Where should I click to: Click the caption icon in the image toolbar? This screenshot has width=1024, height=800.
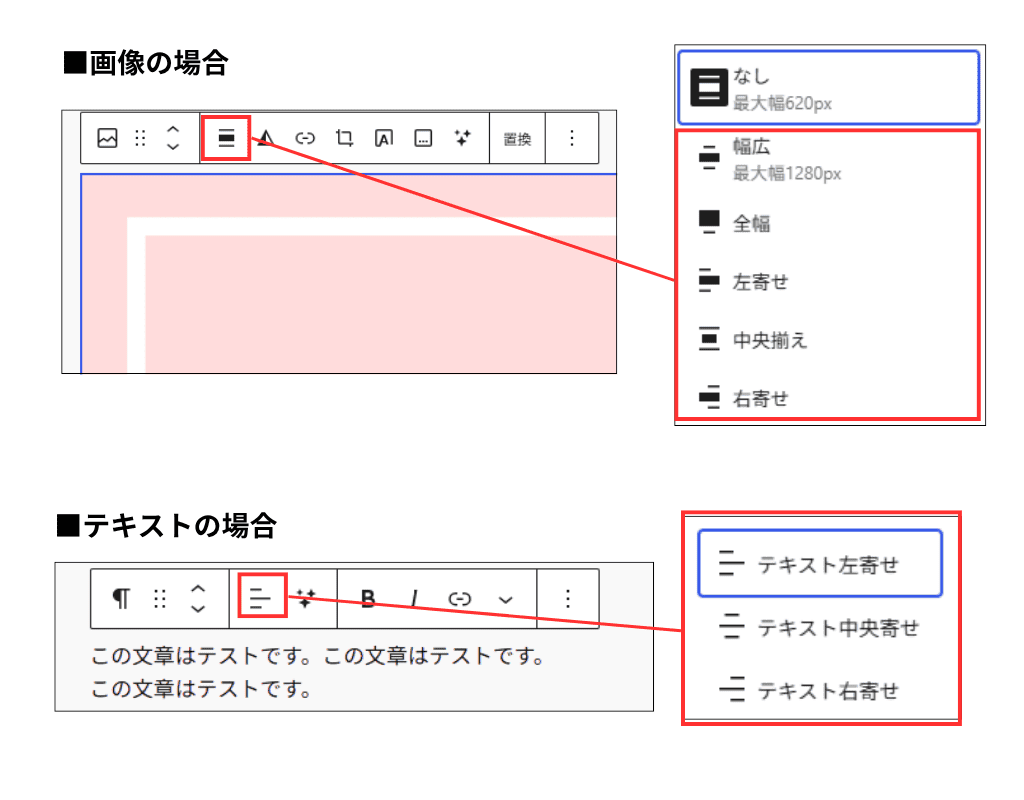coord(421,138)
